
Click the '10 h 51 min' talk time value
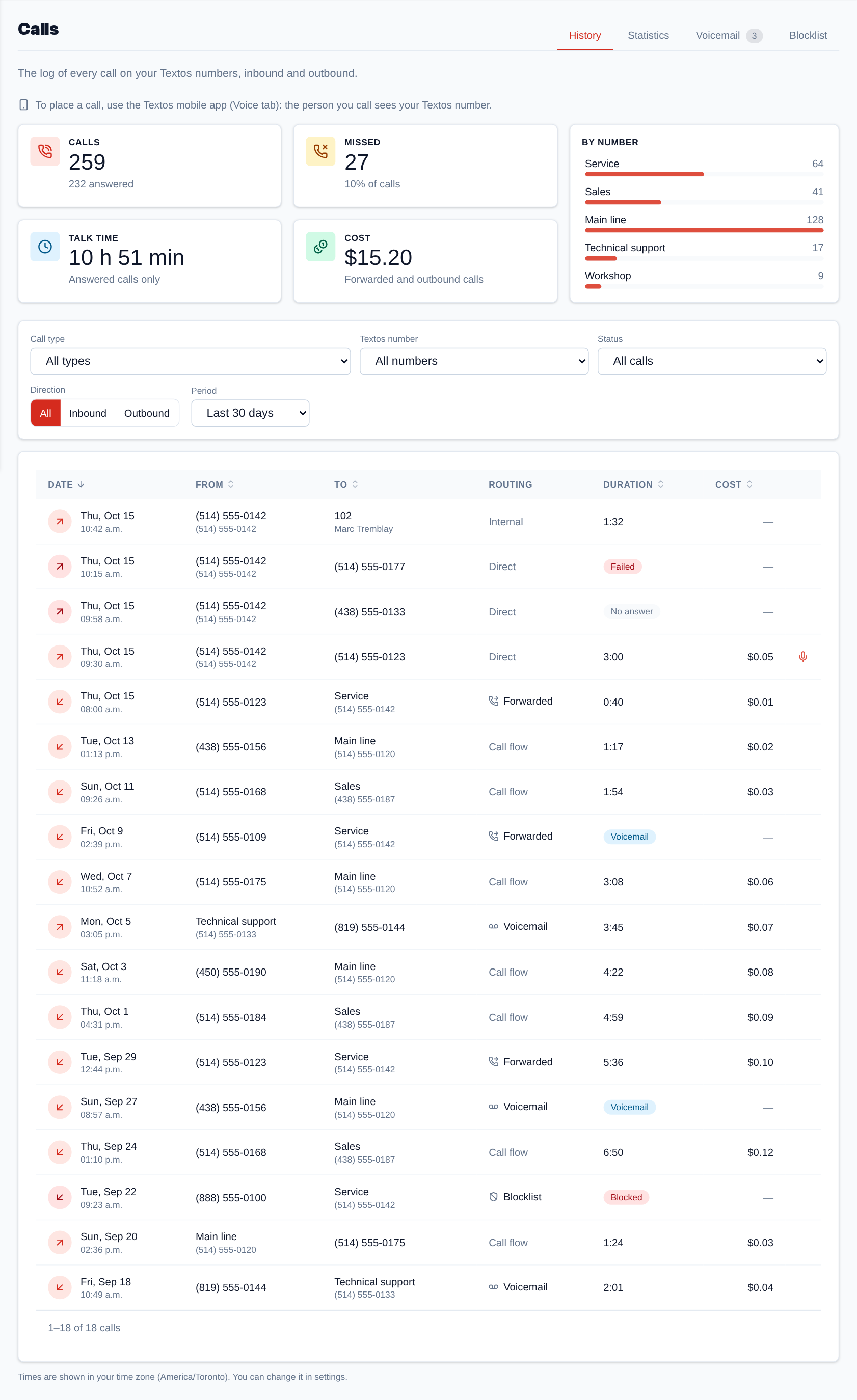[126, 257]
